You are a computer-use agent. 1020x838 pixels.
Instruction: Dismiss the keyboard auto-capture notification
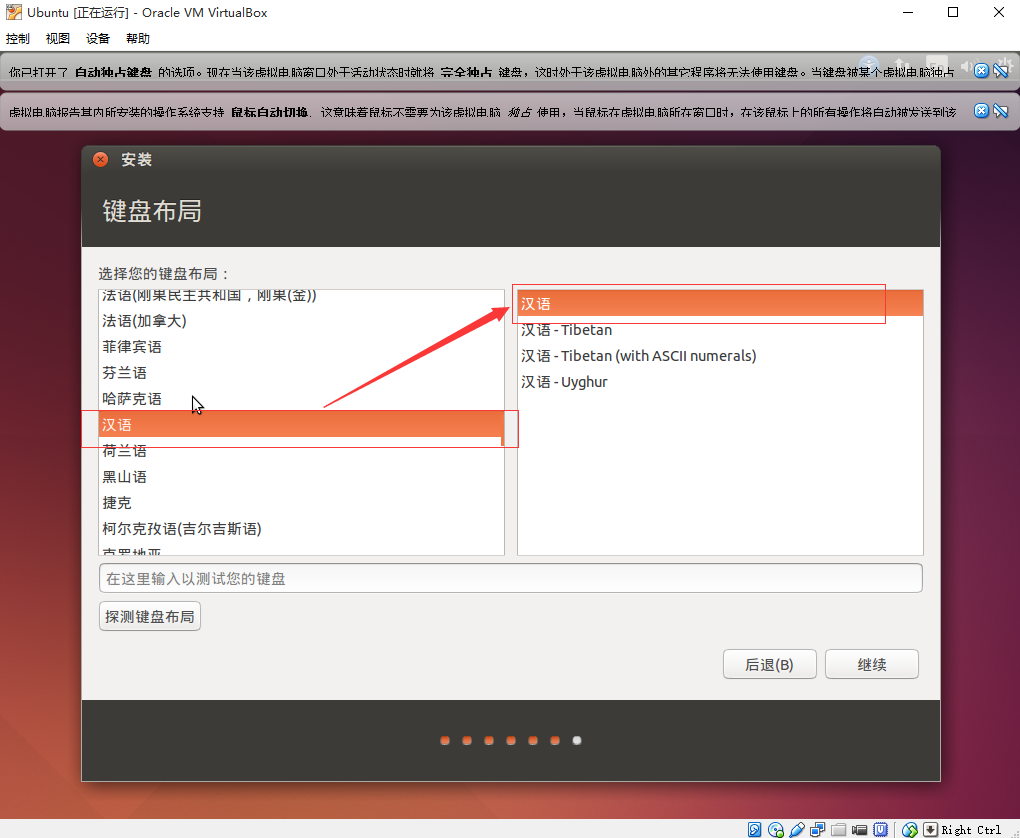(x=981, y=71)
